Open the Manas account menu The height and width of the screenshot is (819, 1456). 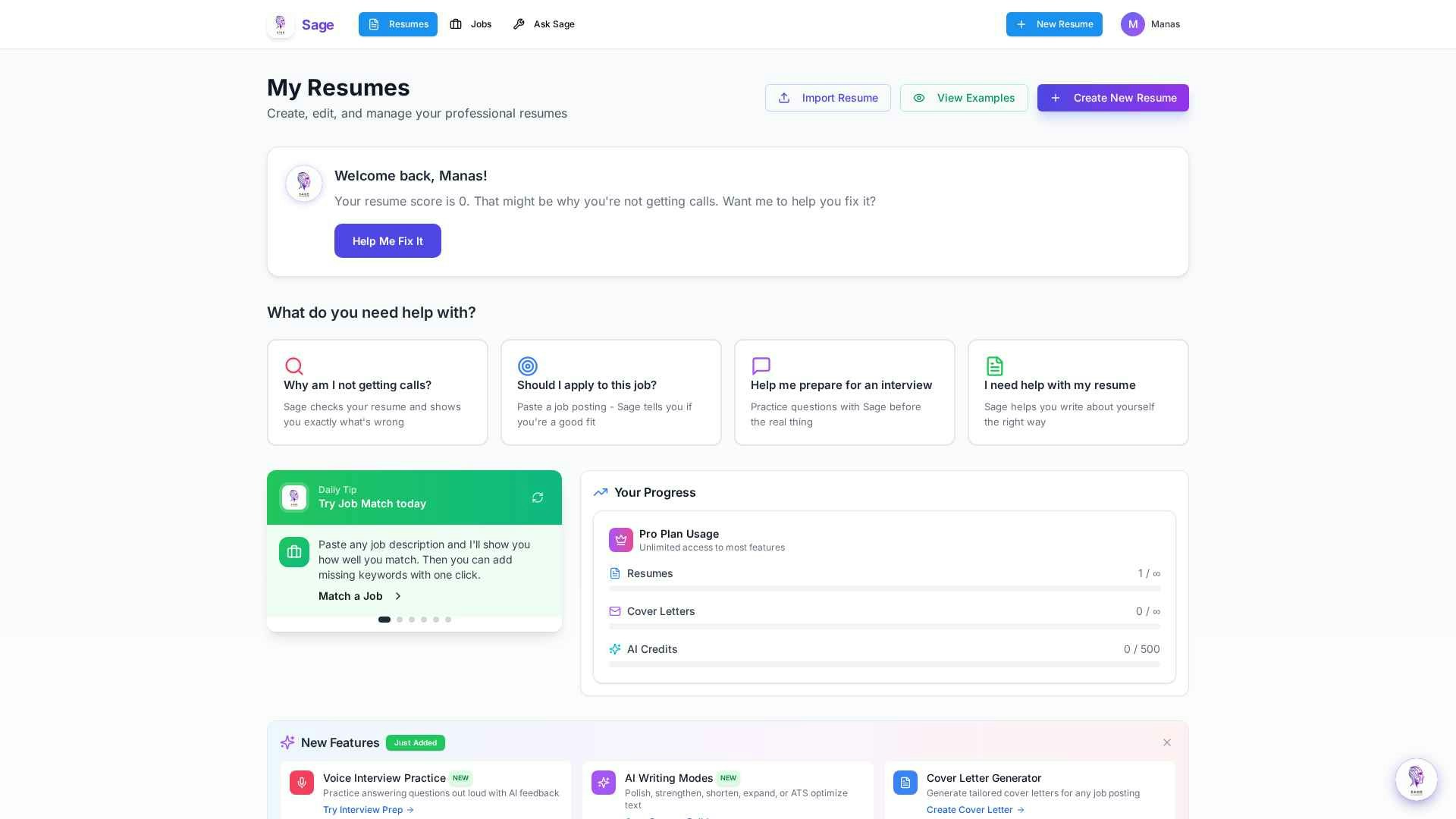tap(1150, 24)
